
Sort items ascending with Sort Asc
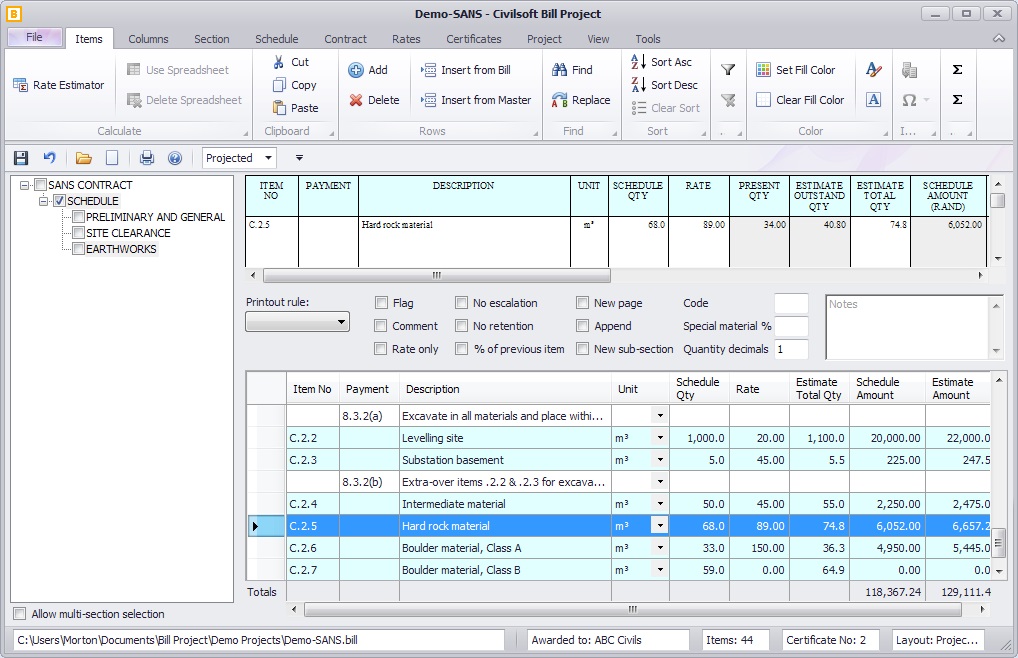pyautogui.click(x=662, y=62)
